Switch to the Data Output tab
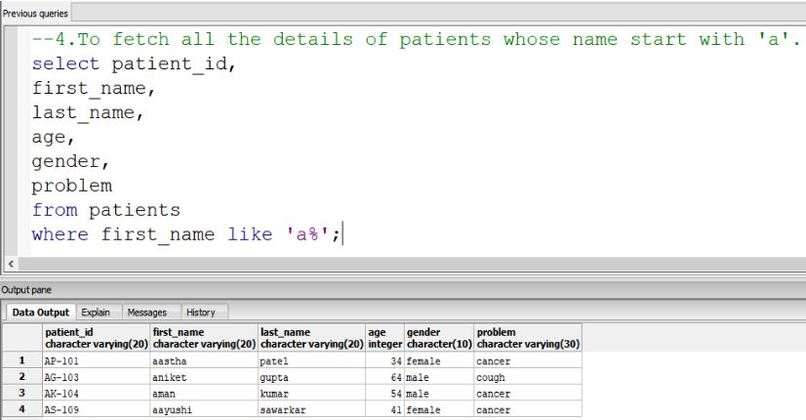Image resolution: width=806 pixels, height=420 pixels. (41, 312)
